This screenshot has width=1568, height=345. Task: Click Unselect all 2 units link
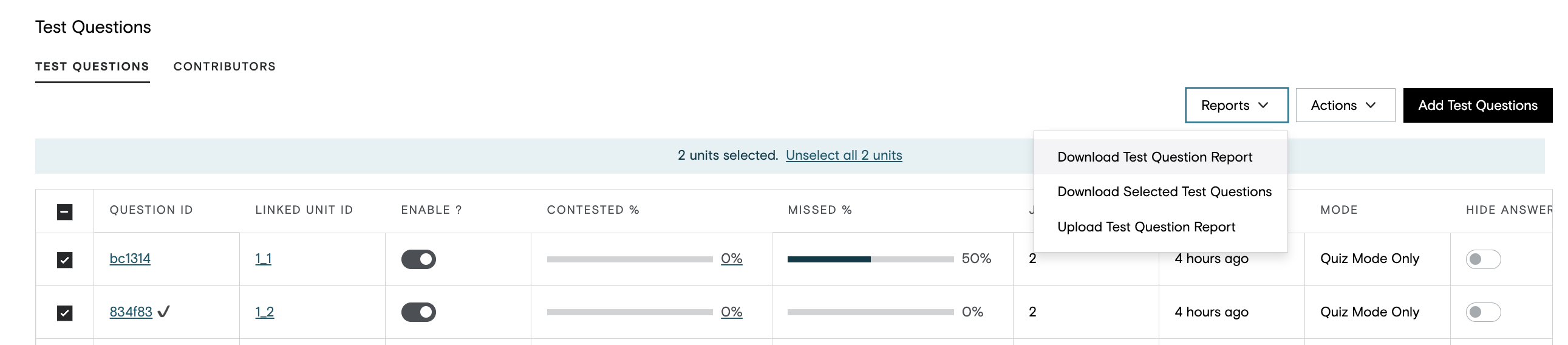(844, 155)
